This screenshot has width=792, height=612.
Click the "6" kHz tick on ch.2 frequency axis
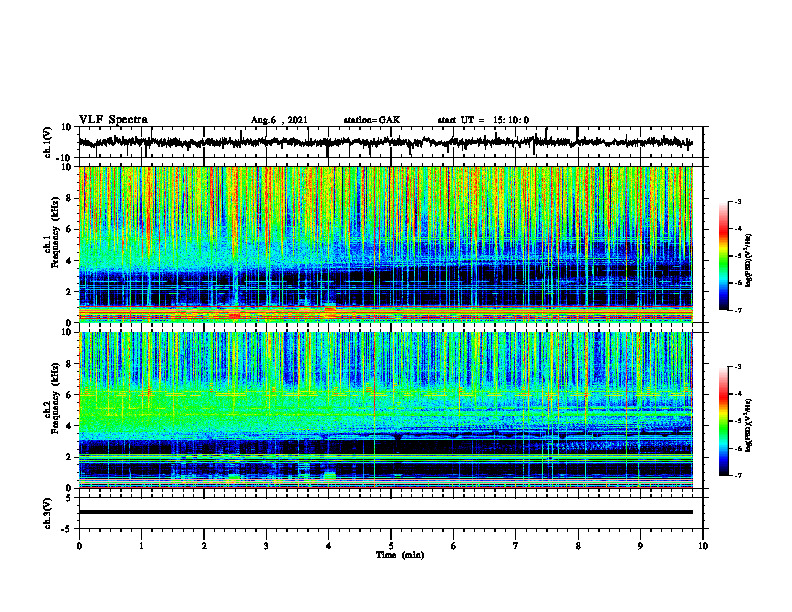[70, 395]
